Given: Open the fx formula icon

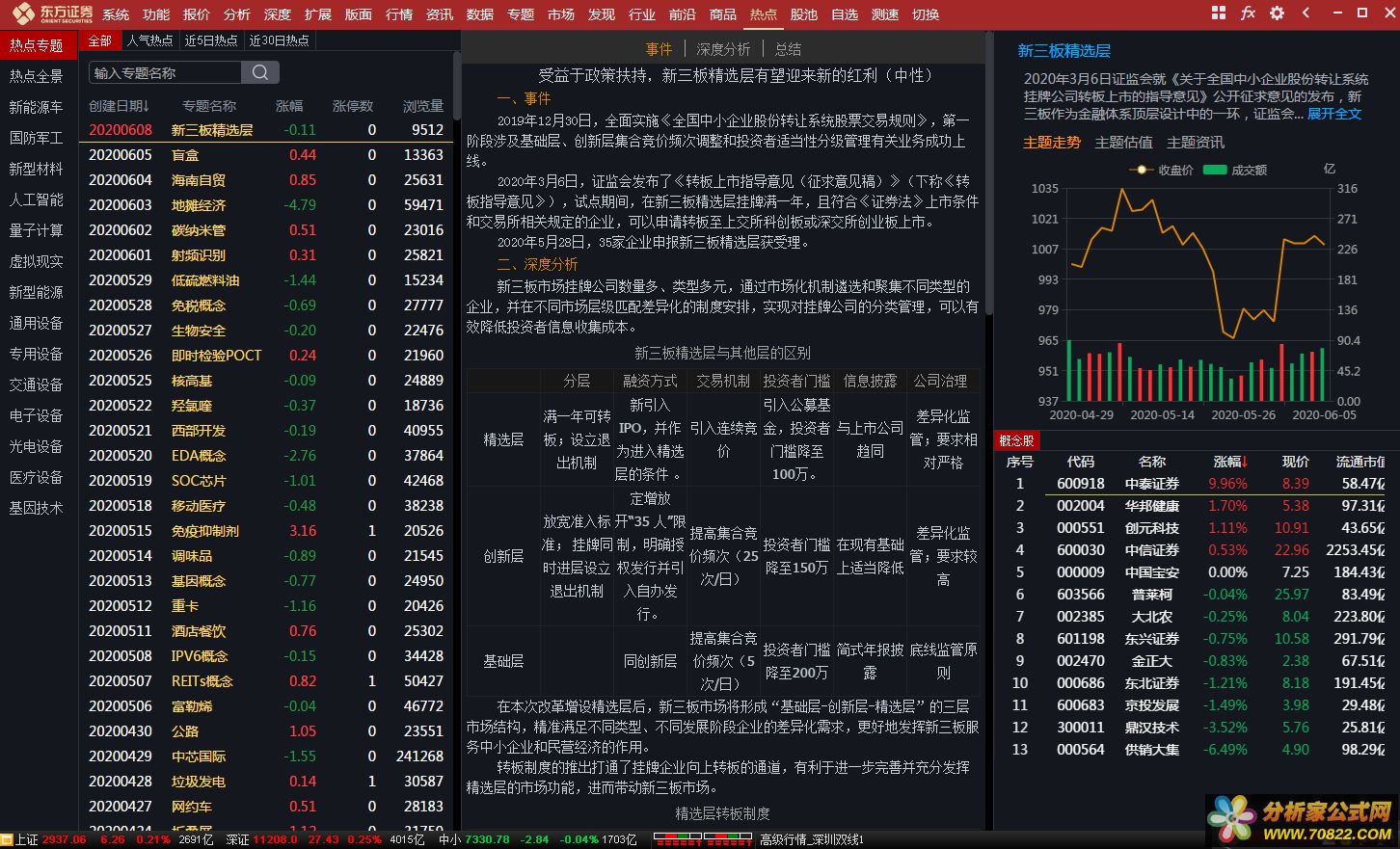Looking at the screenshot, I should click(x=1248, y=13).
